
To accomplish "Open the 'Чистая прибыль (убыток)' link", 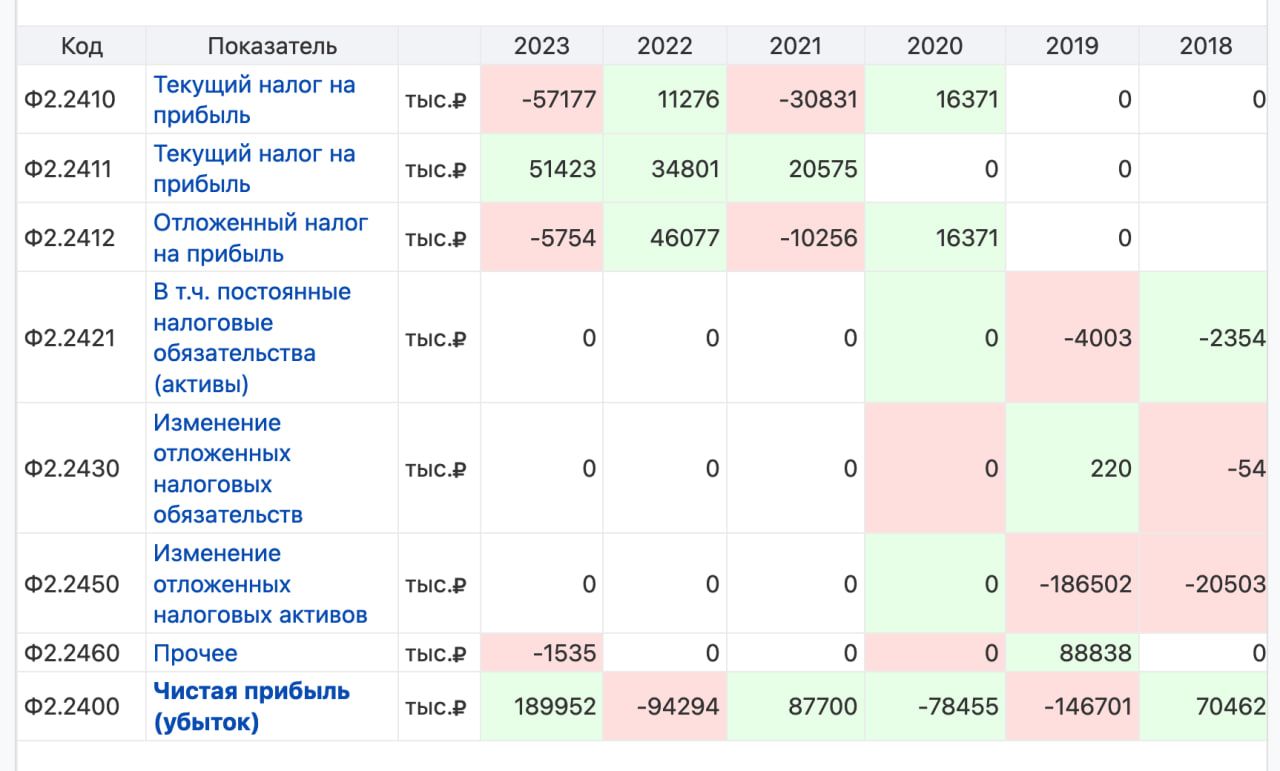I will (251, 706).
